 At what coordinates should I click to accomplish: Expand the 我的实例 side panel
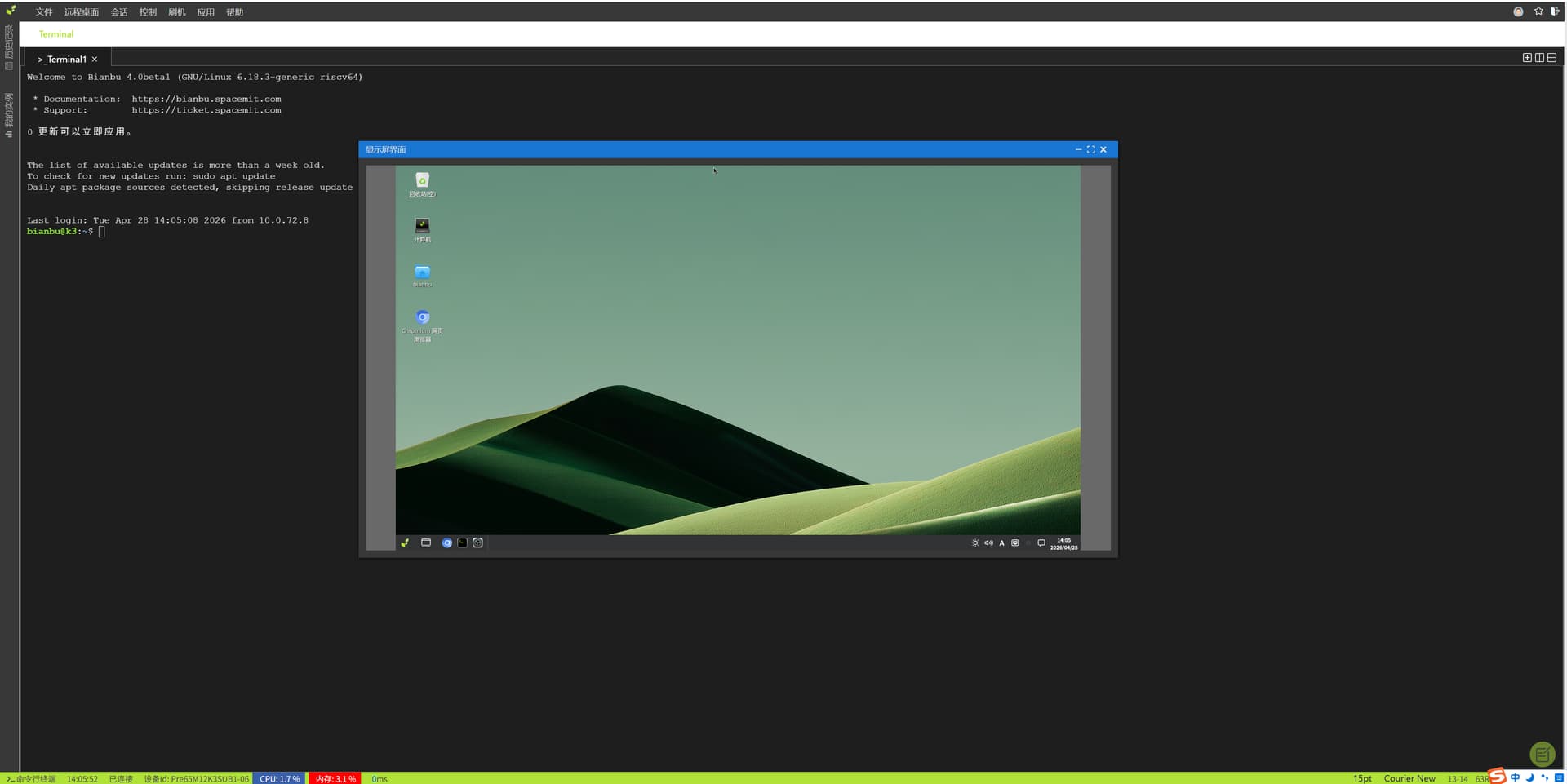point(9,114)
